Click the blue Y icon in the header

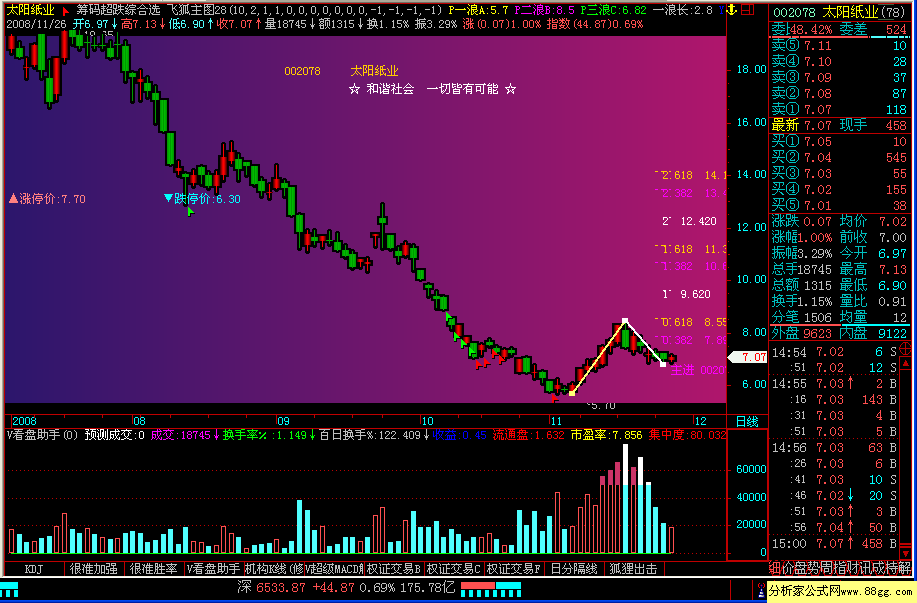coord(721,10)
